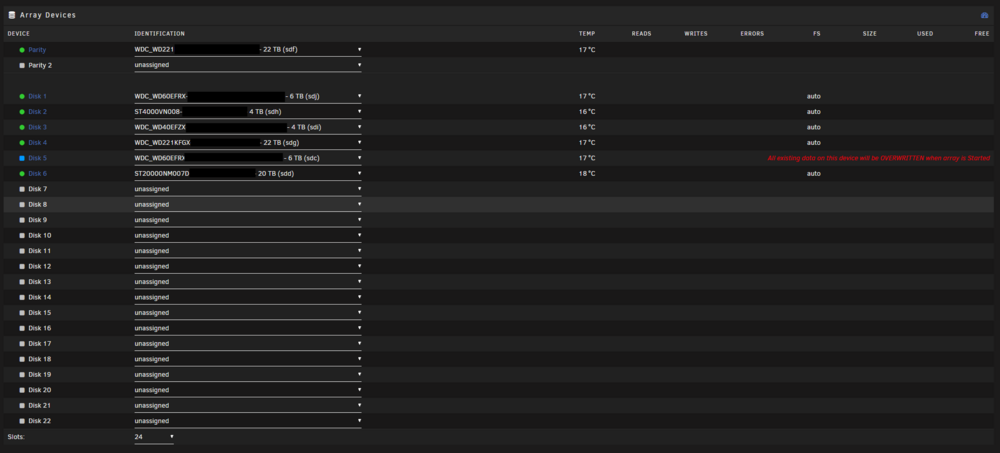Open the Parity device link
Screen dimensions: 1000x453
37,50
